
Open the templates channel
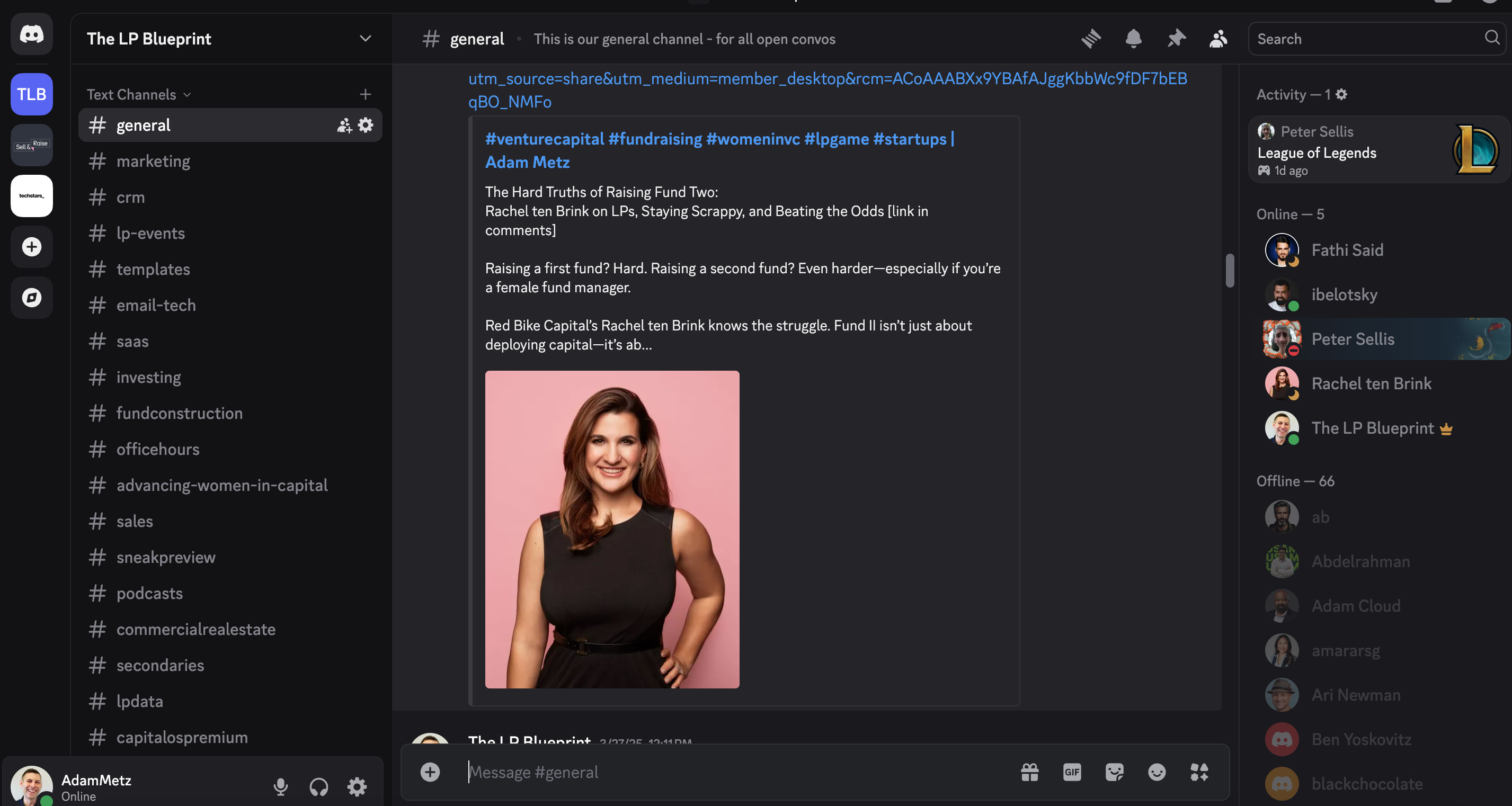pos(230,269)
